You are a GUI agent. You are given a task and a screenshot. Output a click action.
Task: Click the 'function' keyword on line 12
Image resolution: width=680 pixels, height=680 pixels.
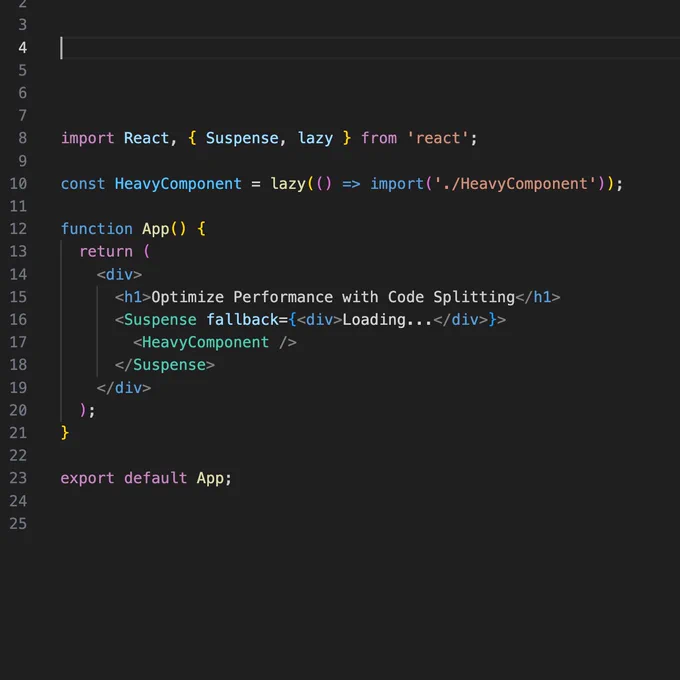click(97, 229)
